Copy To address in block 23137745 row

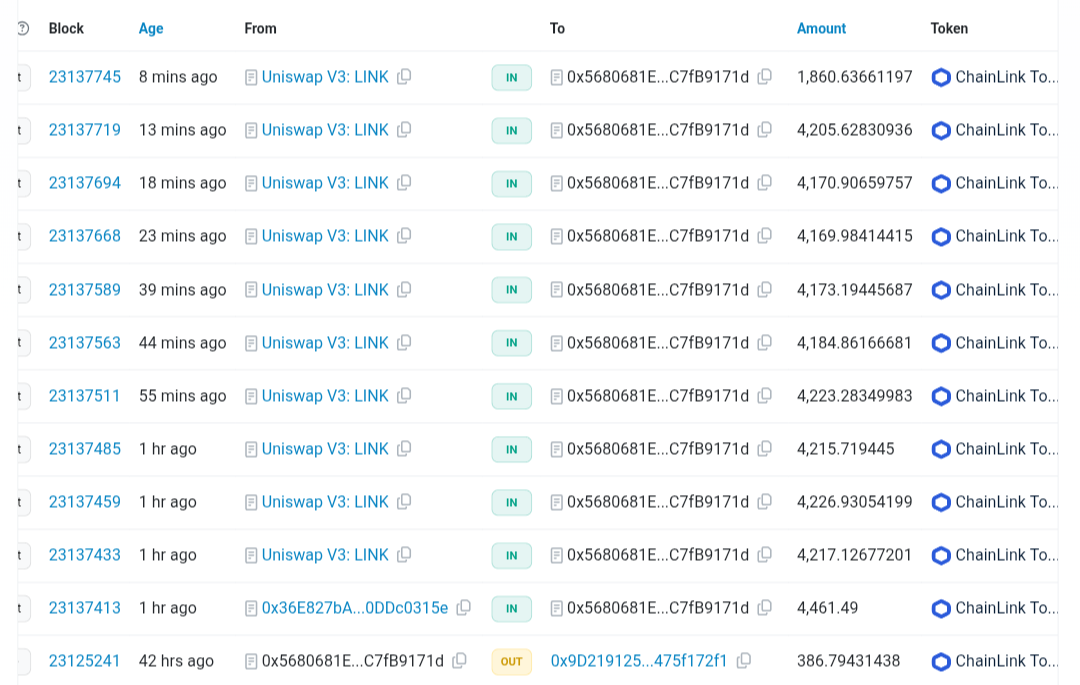[765, 76]
